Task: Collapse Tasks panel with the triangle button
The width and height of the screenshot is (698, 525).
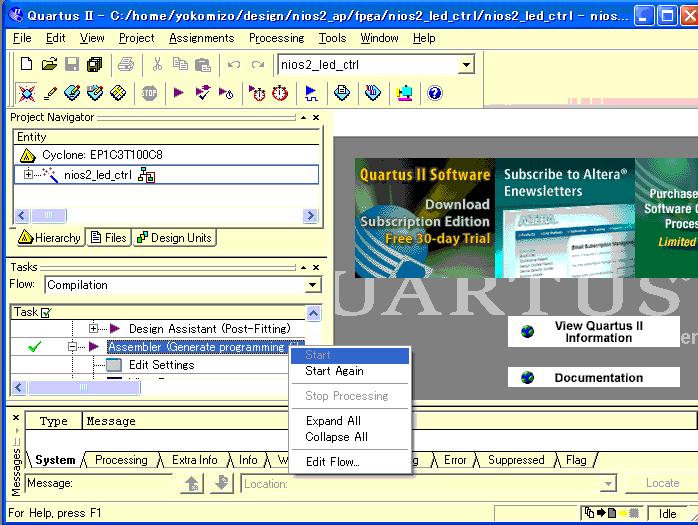Action: [x=303, y=268]
